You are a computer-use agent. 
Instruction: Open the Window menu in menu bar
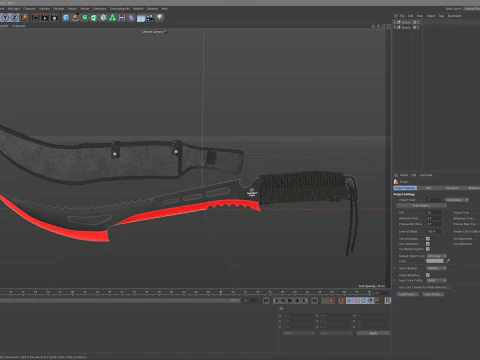pyautogui.click(x=152, y=9)
